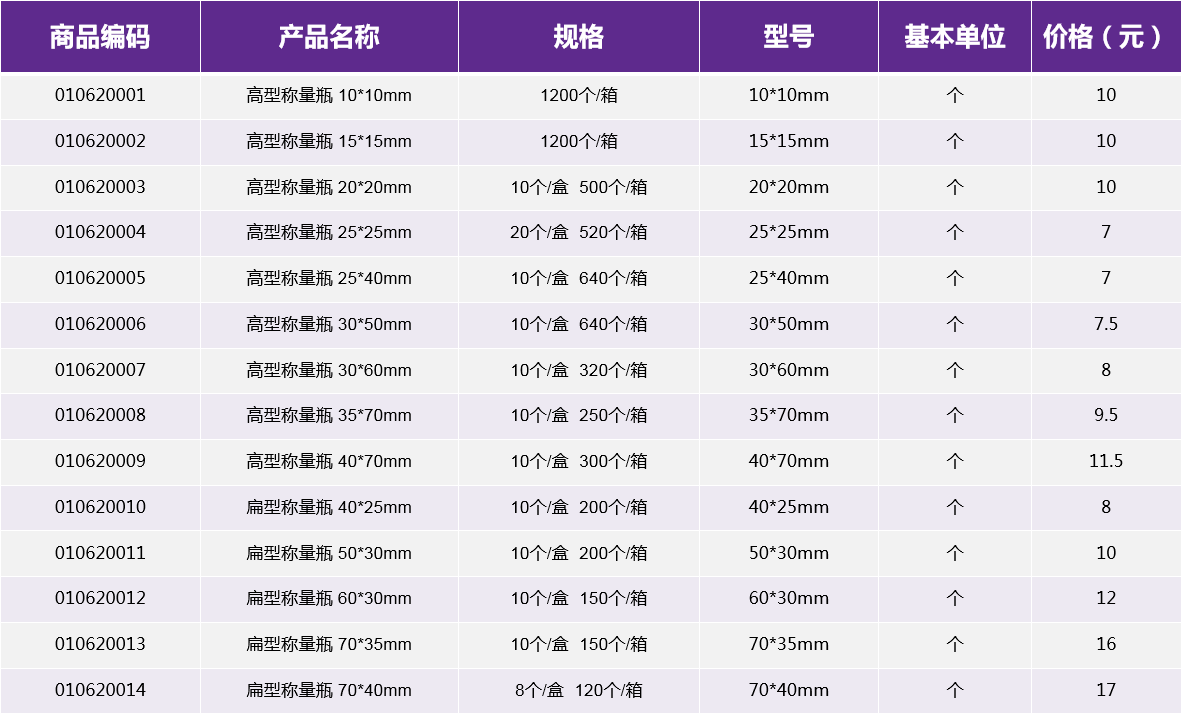Select product code 010620005
1182x715 pixels.
point(100,278)
